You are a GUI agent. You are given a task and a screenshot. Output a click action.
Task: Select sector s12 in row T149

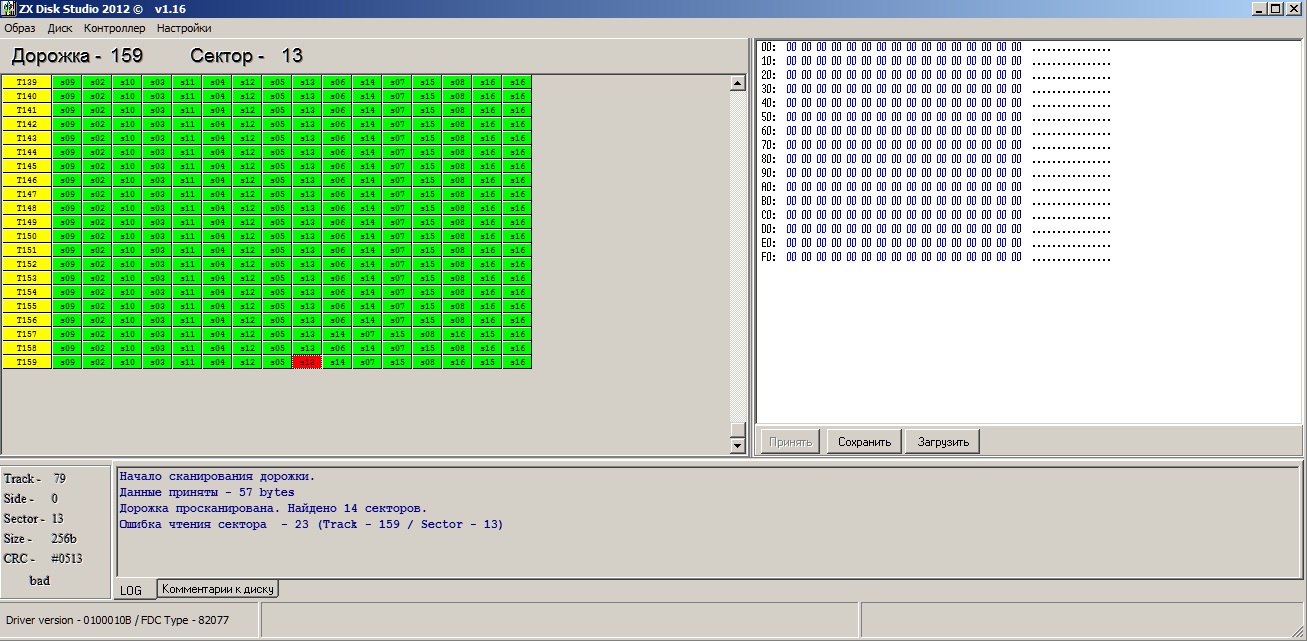coord(247,222)
